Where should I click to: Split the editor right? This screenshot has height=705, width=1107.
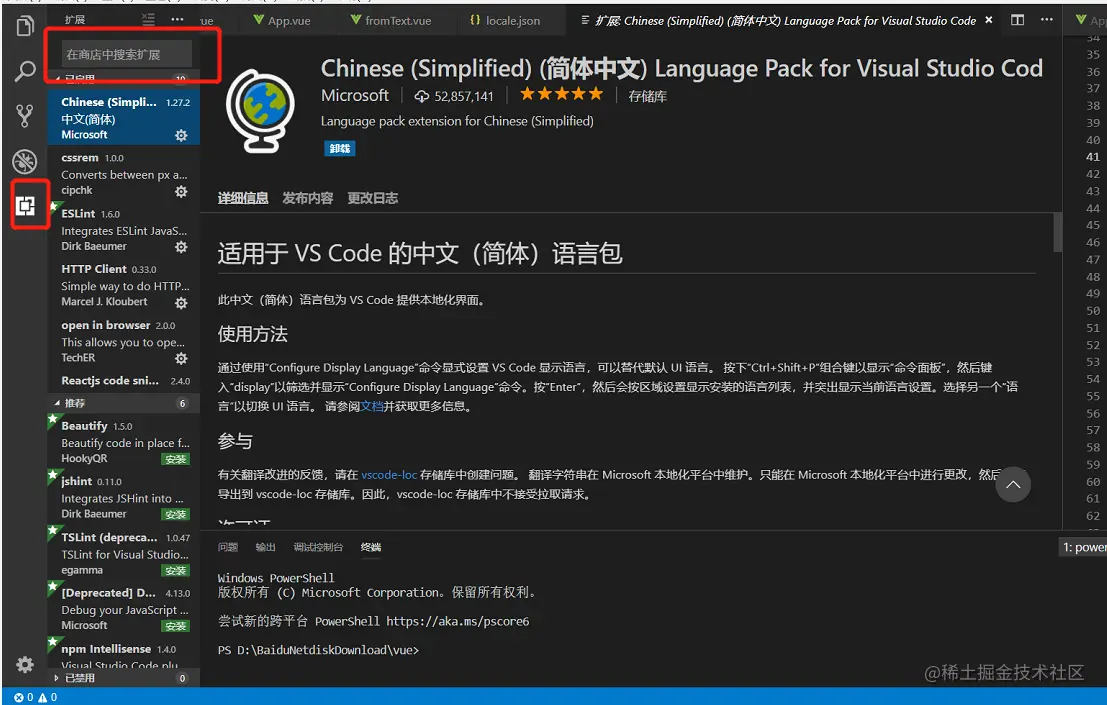(1017, 20)
